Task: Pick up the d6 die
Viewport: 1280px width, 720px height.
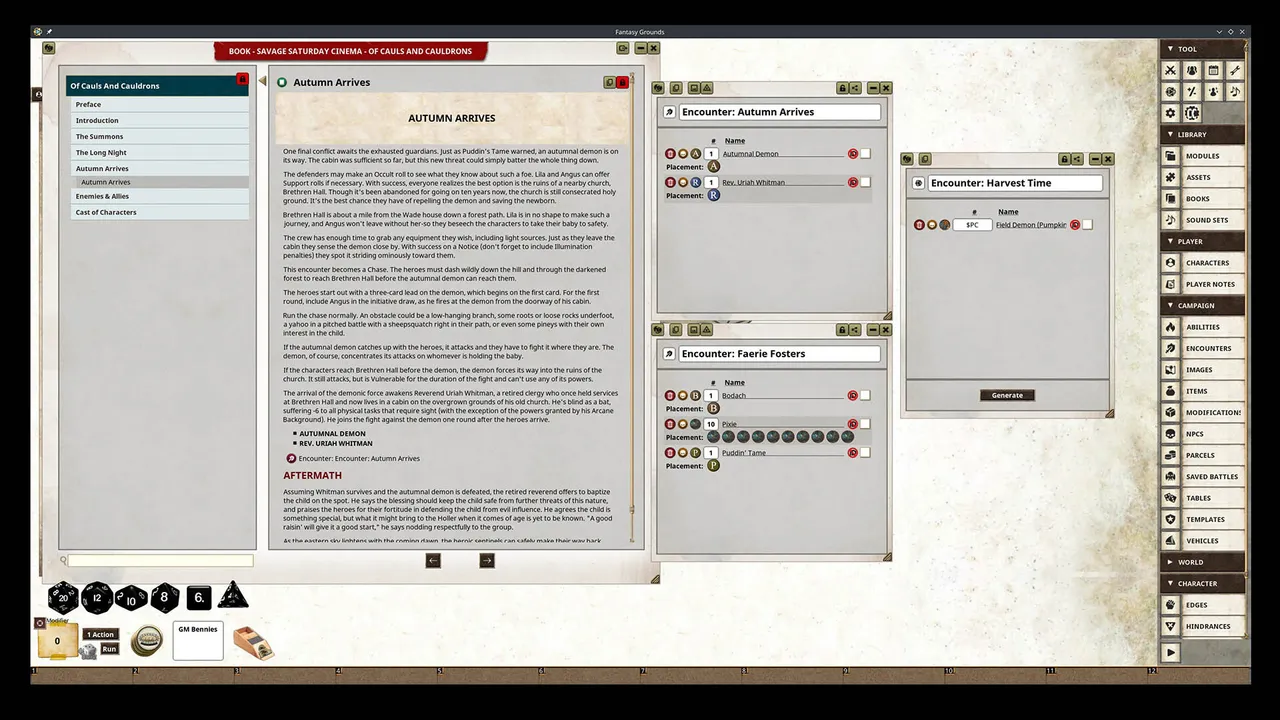Action: pyautogui.click(x=199, y=597)
